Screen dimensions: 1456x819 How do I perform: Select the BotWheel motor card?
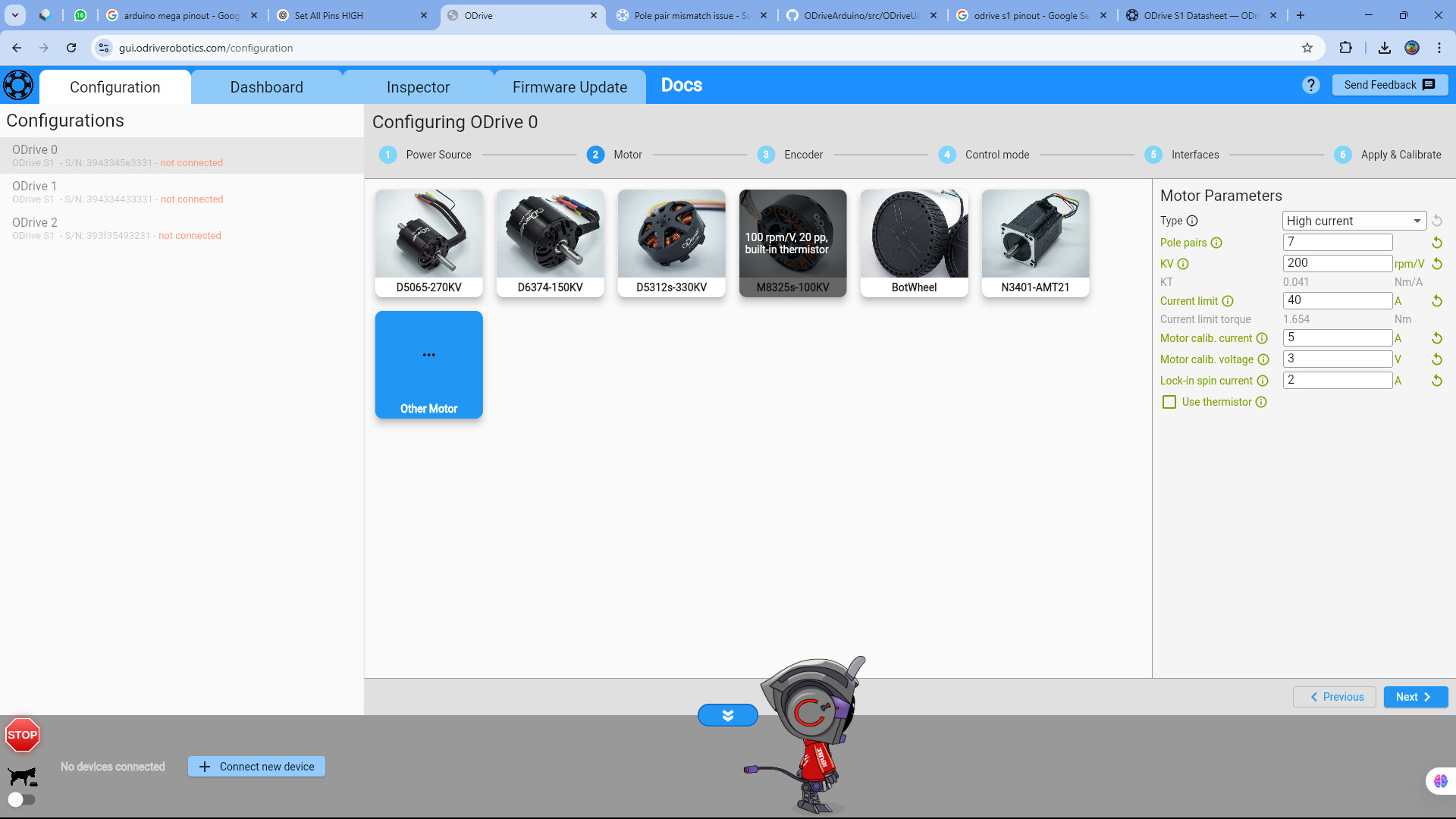(x=915, y=243)
